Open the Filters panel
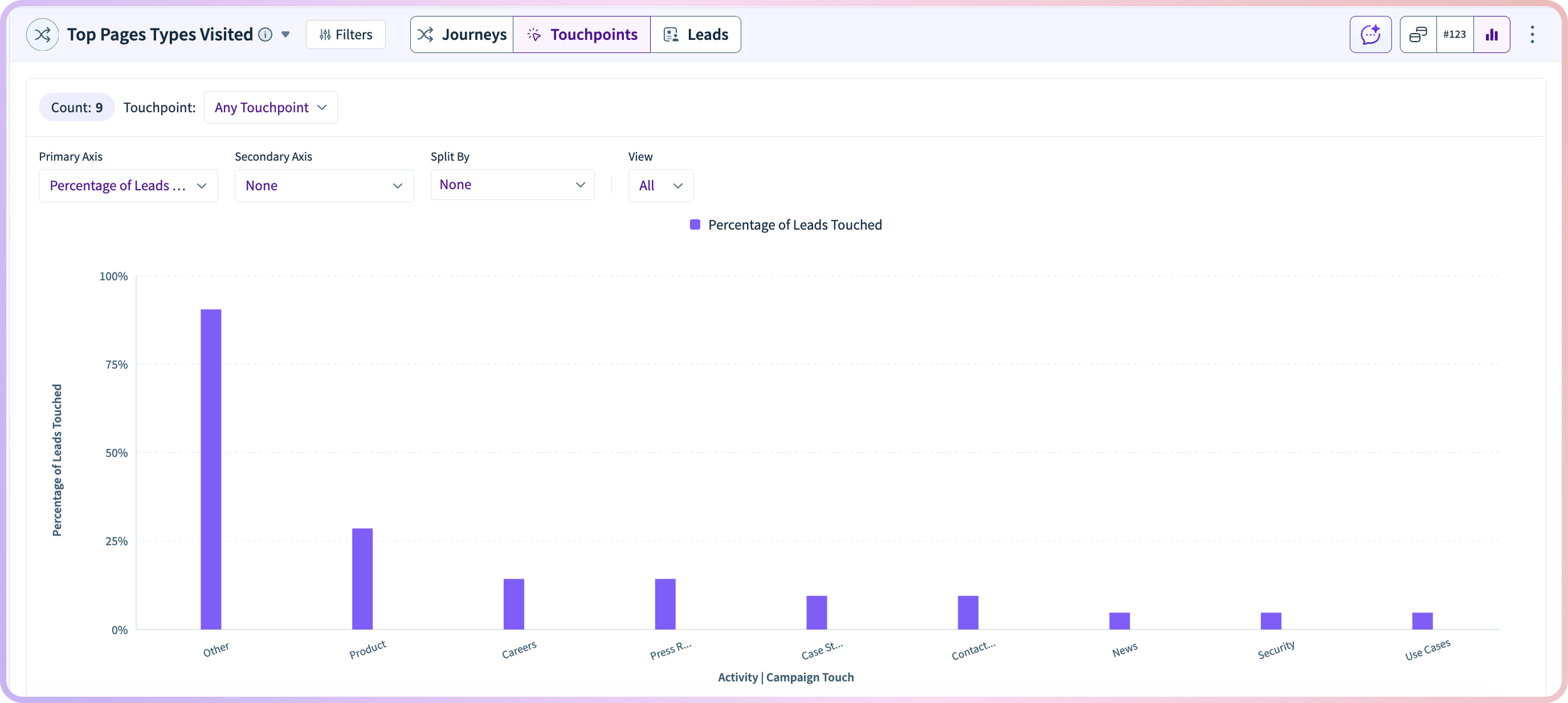This screenshot has width=1568, height=703. (346, 35)
